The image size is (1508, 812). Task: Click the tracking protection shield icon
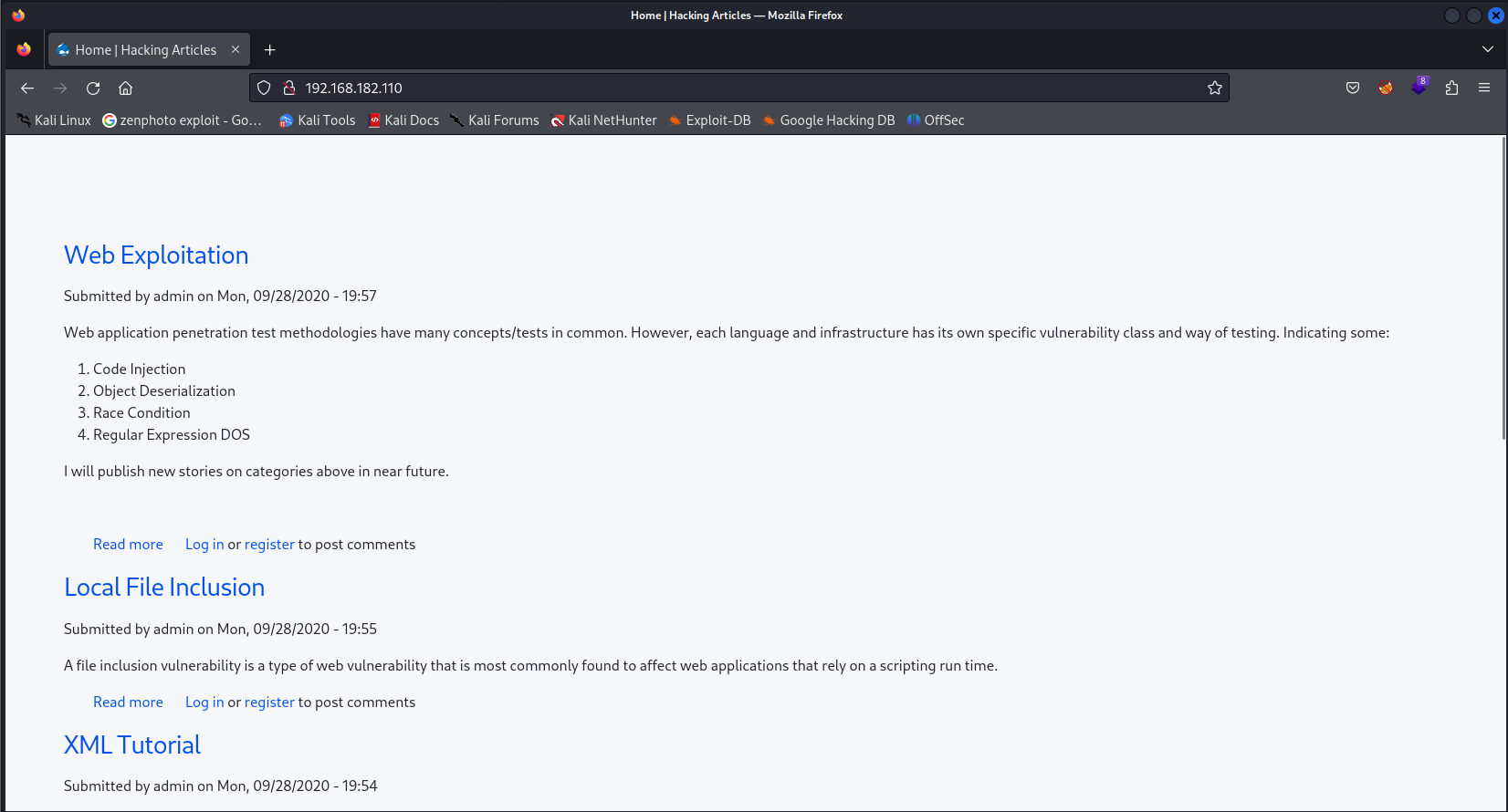264,88
